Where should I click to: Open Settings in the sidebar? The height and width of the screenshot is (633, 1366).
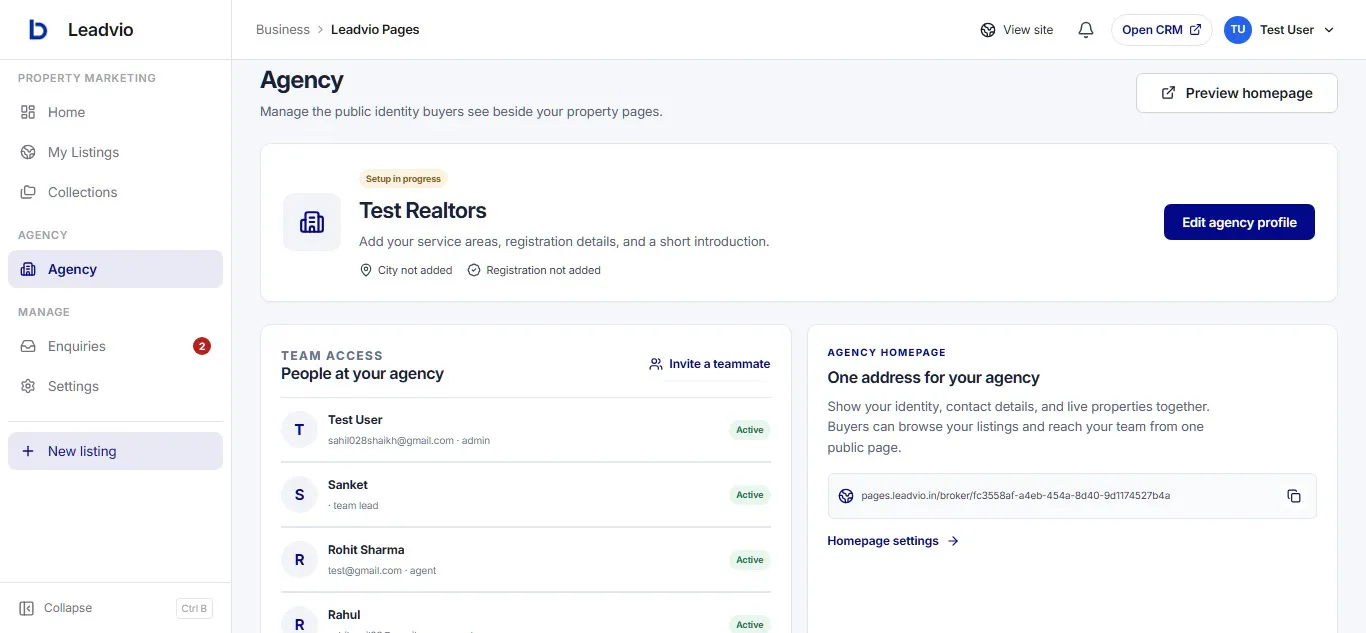point(115,386)
